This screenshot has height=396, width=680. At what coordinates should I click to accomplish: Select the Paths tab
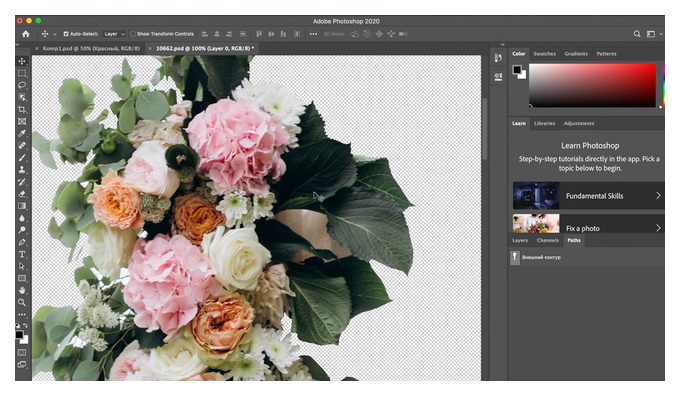tap(574, 240)
